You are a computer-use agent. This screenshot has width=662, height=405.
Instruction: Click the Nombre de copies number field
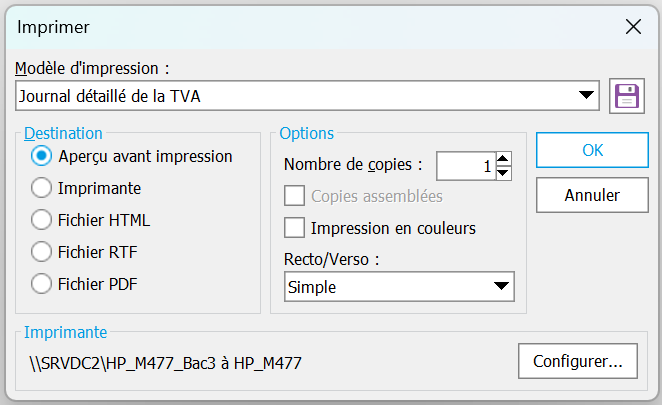(x=465, y=165)
